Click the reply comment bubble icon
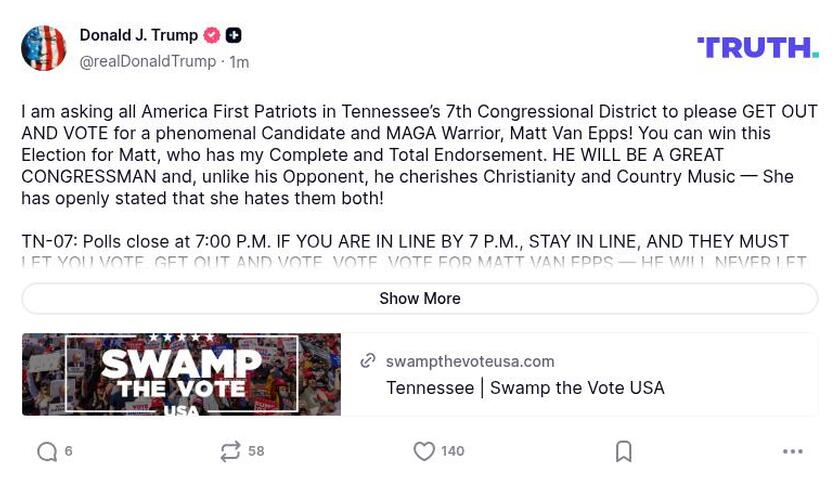Screen dimensions: 840x492 (47, 452)
